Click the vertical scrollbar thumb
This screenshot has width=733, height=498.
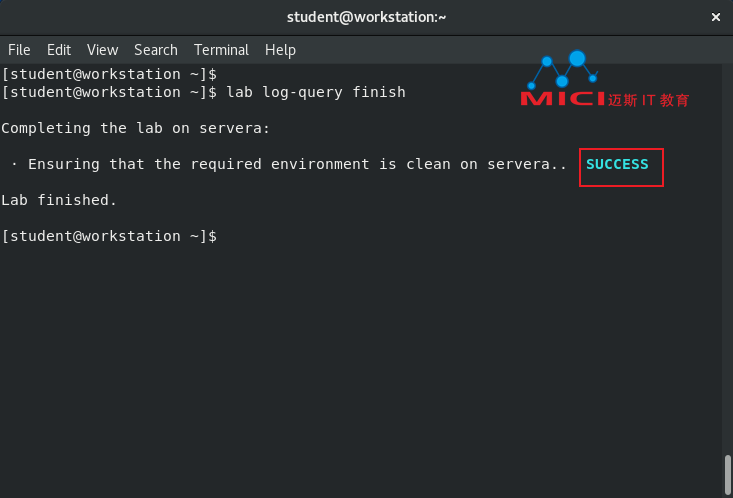click(x=727, y=475)
